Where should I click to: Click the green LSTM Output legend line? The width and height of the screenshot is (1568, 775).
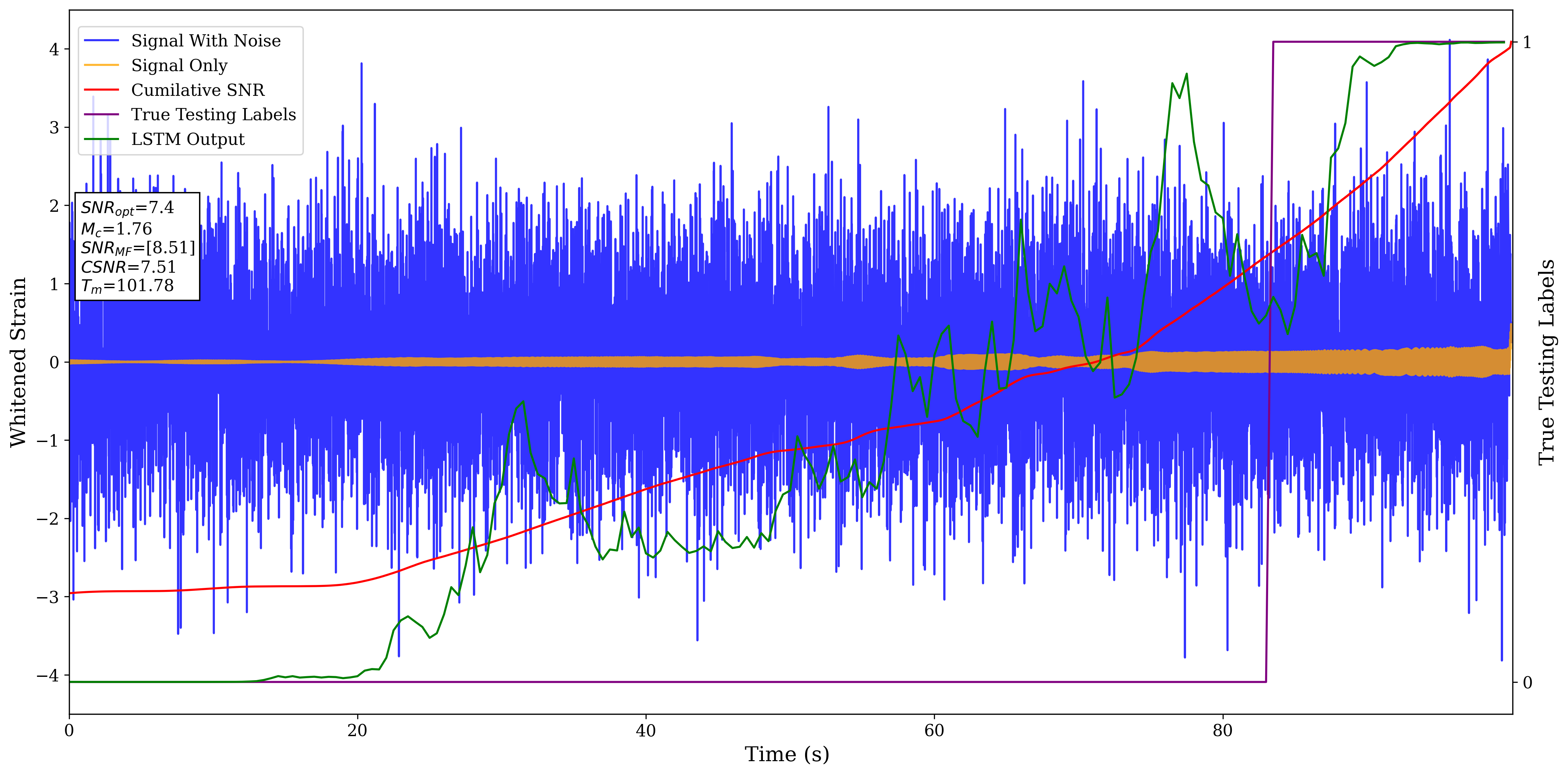(101, 139)
